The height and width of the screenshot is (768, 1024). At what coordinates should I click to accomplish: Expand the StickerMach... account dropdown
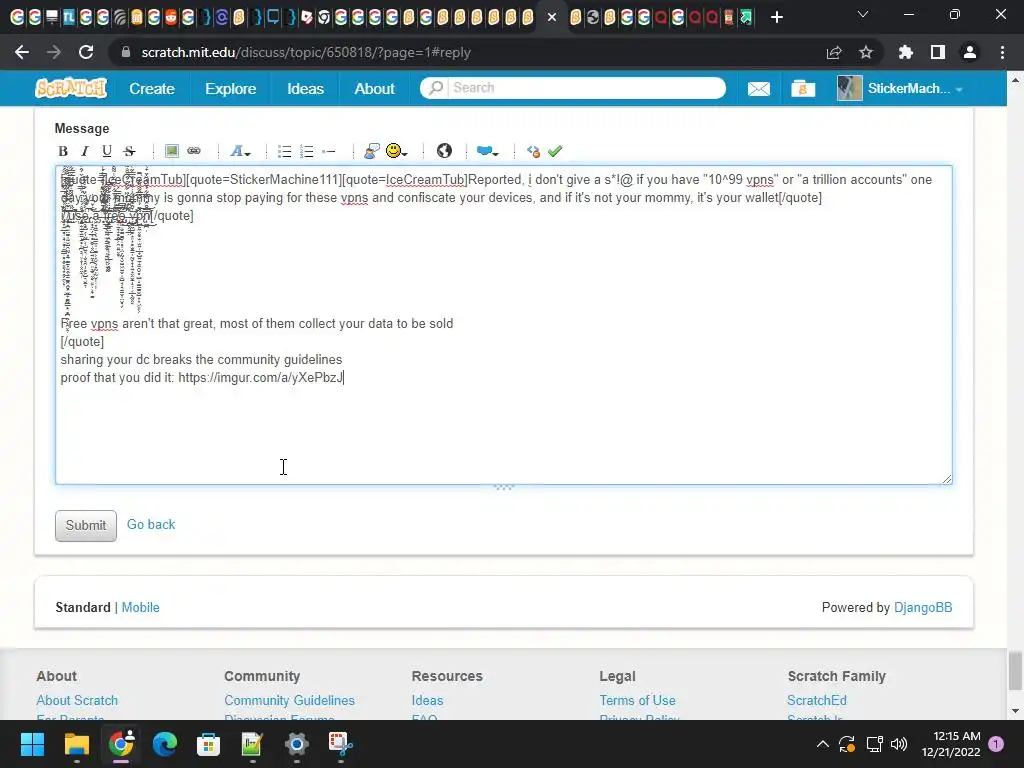coord(901,88)
